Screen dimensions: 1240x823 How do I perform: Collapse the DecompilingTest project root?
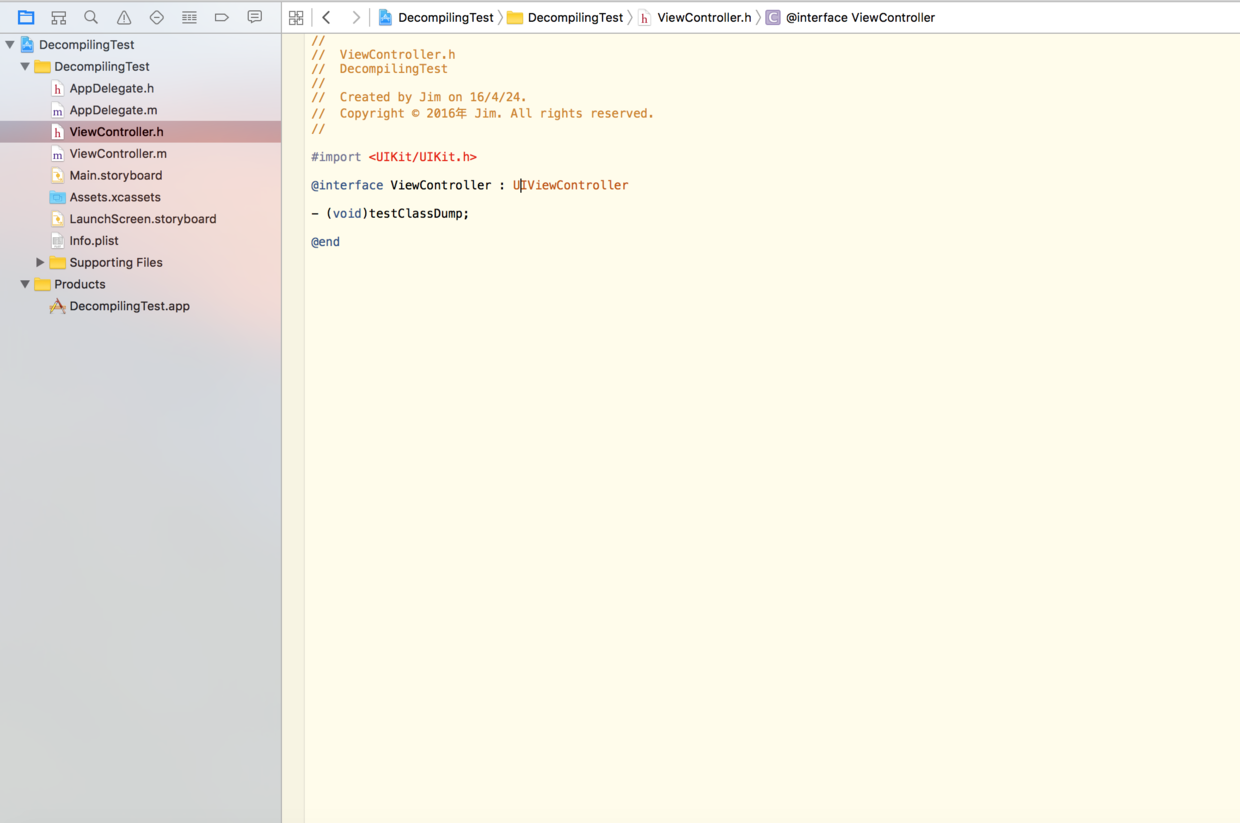click(x=10, y=45)
